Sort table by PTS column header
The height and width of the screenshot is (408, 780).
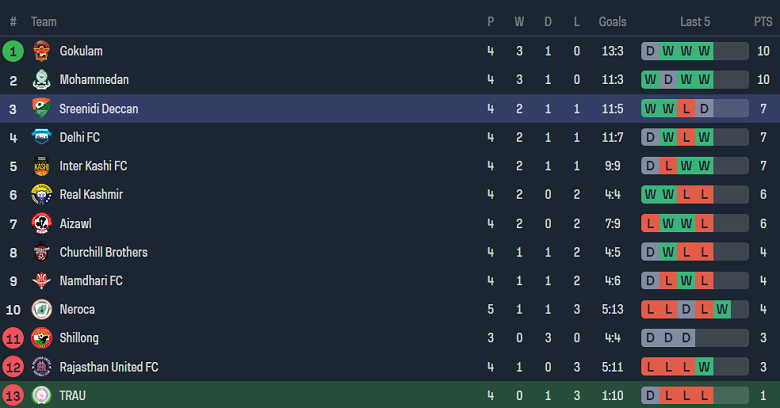[763, 21]
